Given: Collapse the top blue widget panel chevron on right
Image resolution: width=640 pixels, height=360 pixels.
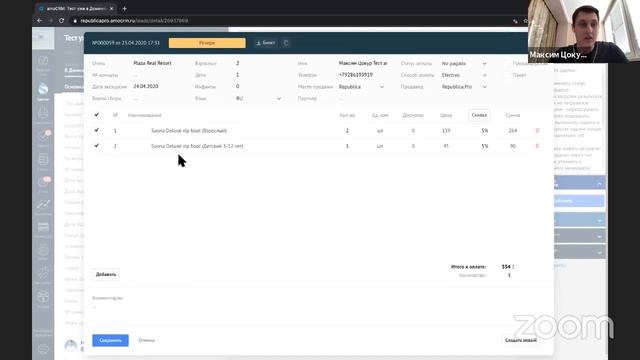Looking at the screenshot, I should click(x=599, y=184).
